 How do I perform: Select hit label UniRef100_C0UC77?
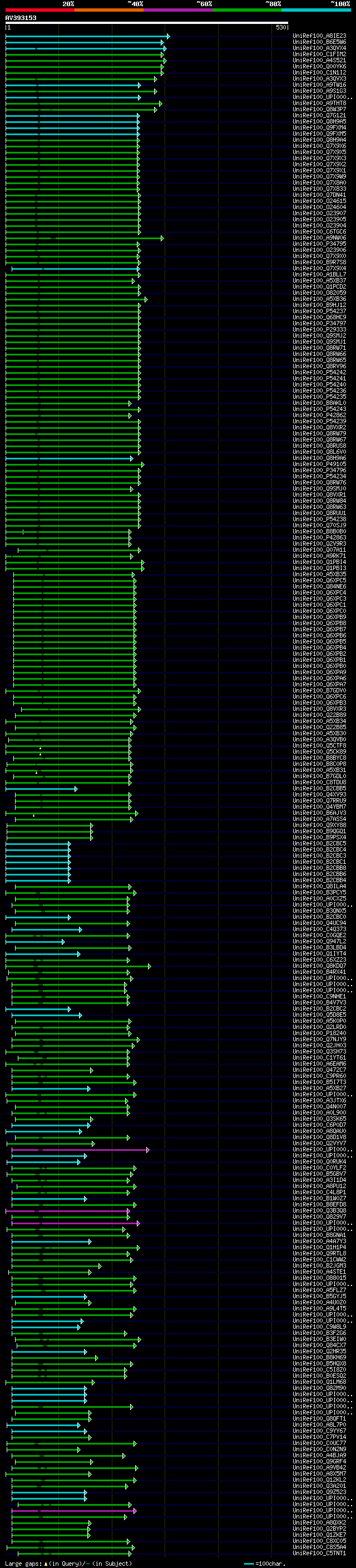click(x=319, y=1443)
